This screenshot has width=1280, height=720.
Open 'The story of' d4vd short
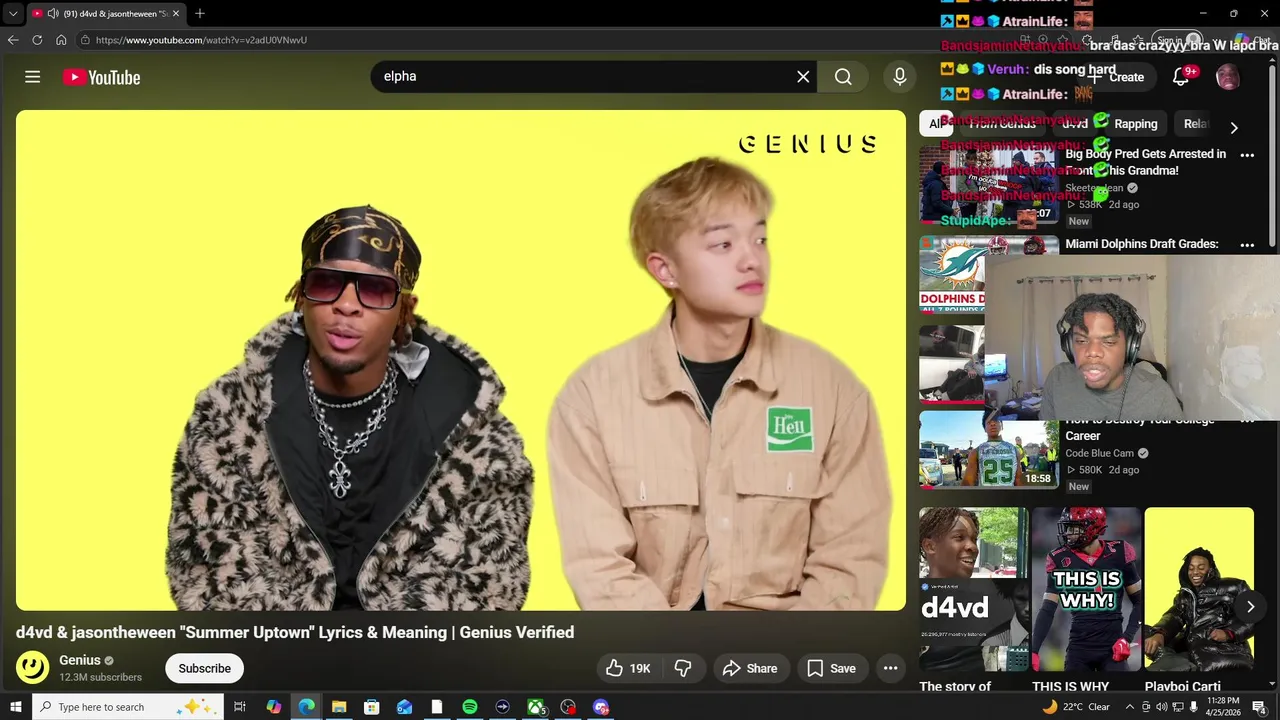[x=974, y=589]
